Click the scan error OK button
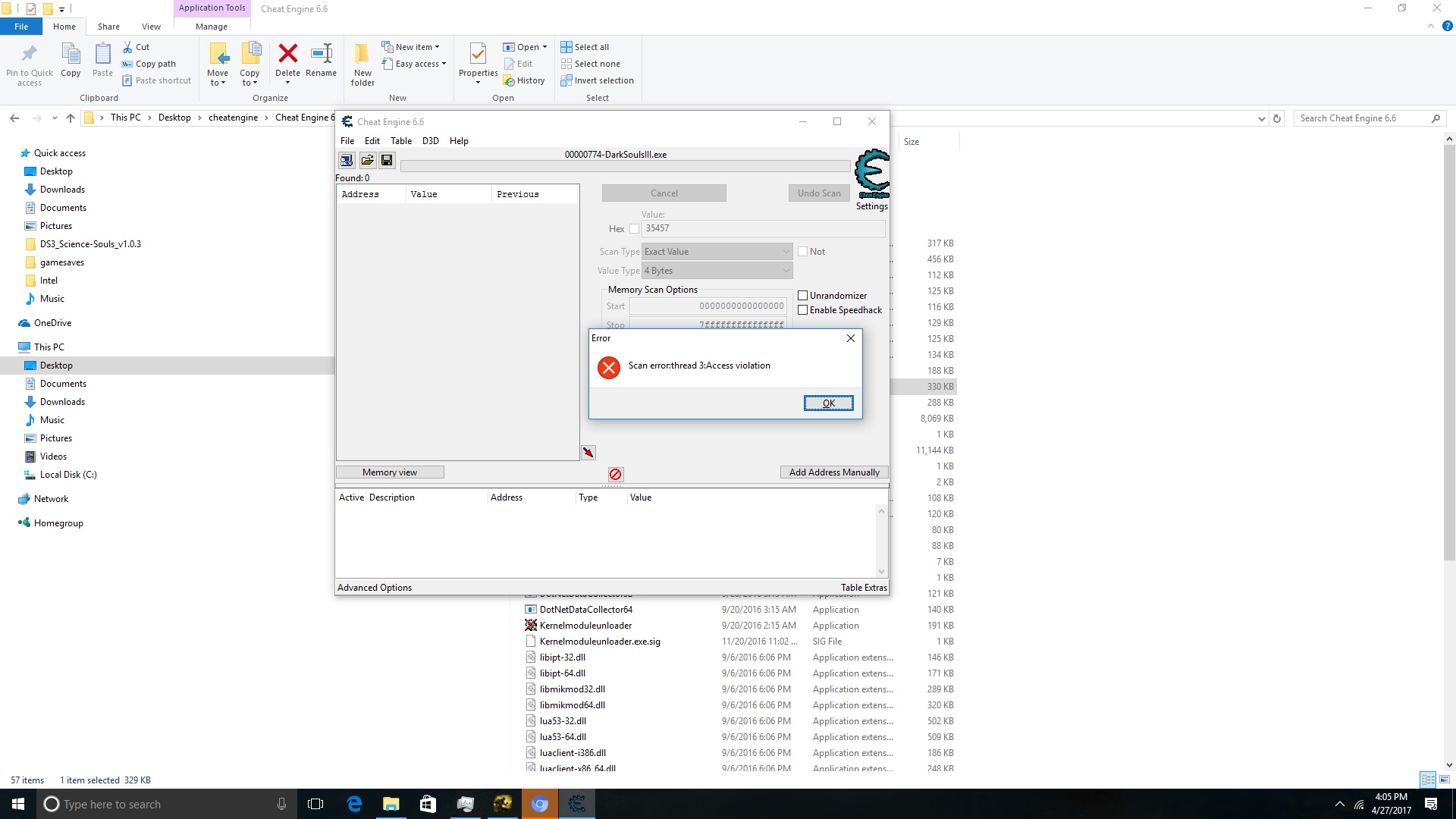The width and height of the screenshot is (1456, 819). point(828,402)
